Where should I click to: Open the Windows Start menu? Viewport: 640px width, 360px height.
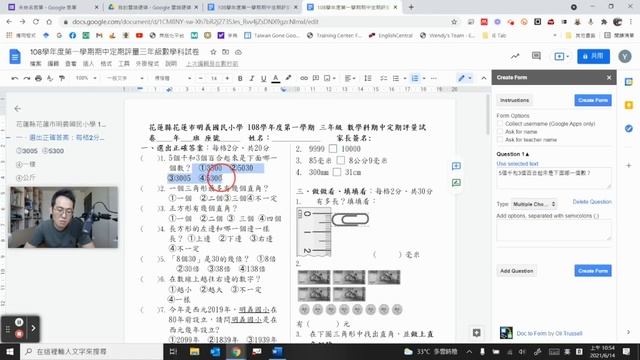click(10, 351)
